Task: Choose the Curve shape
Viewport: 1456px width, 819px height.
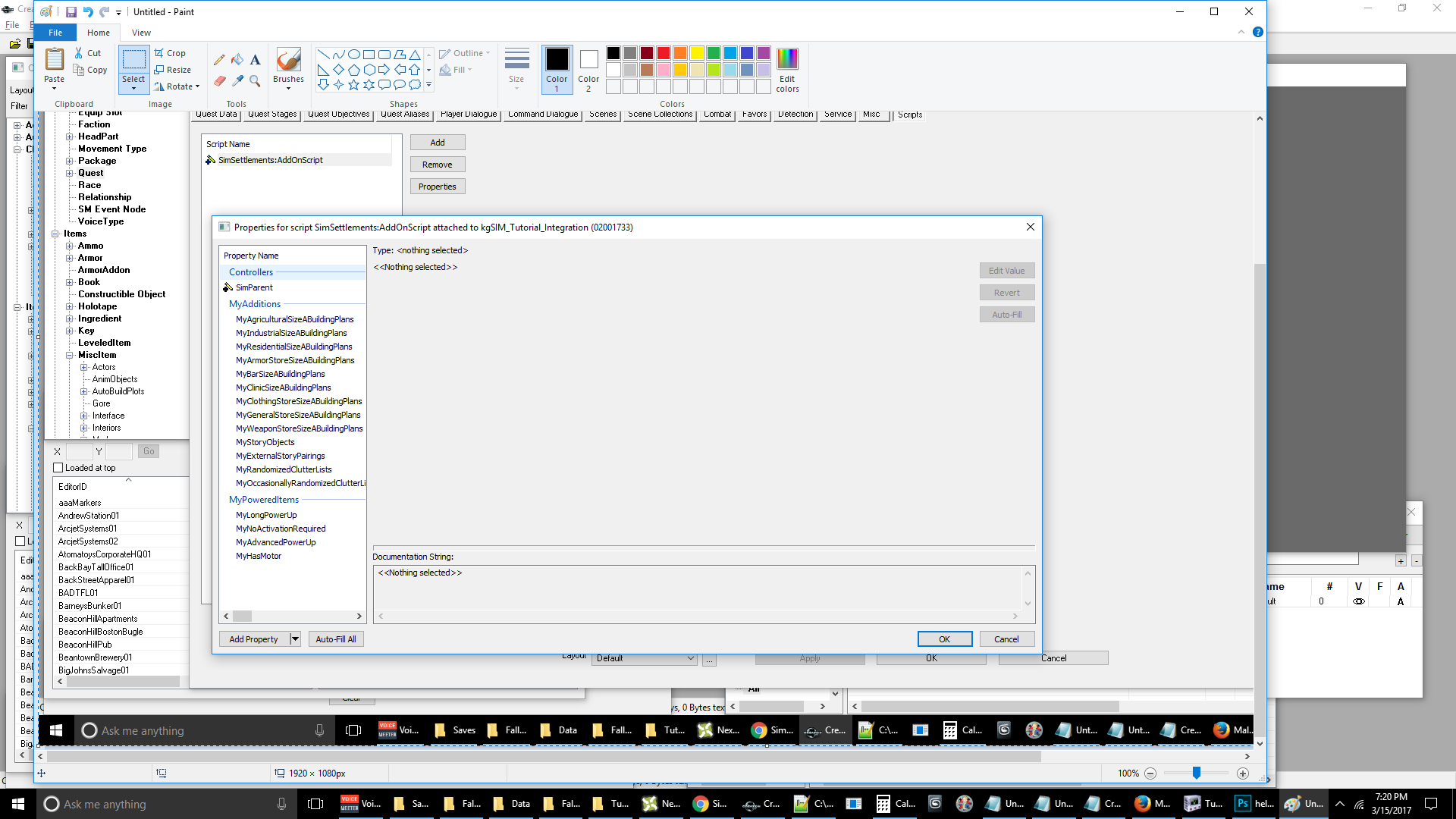Action: pos(339,55)
